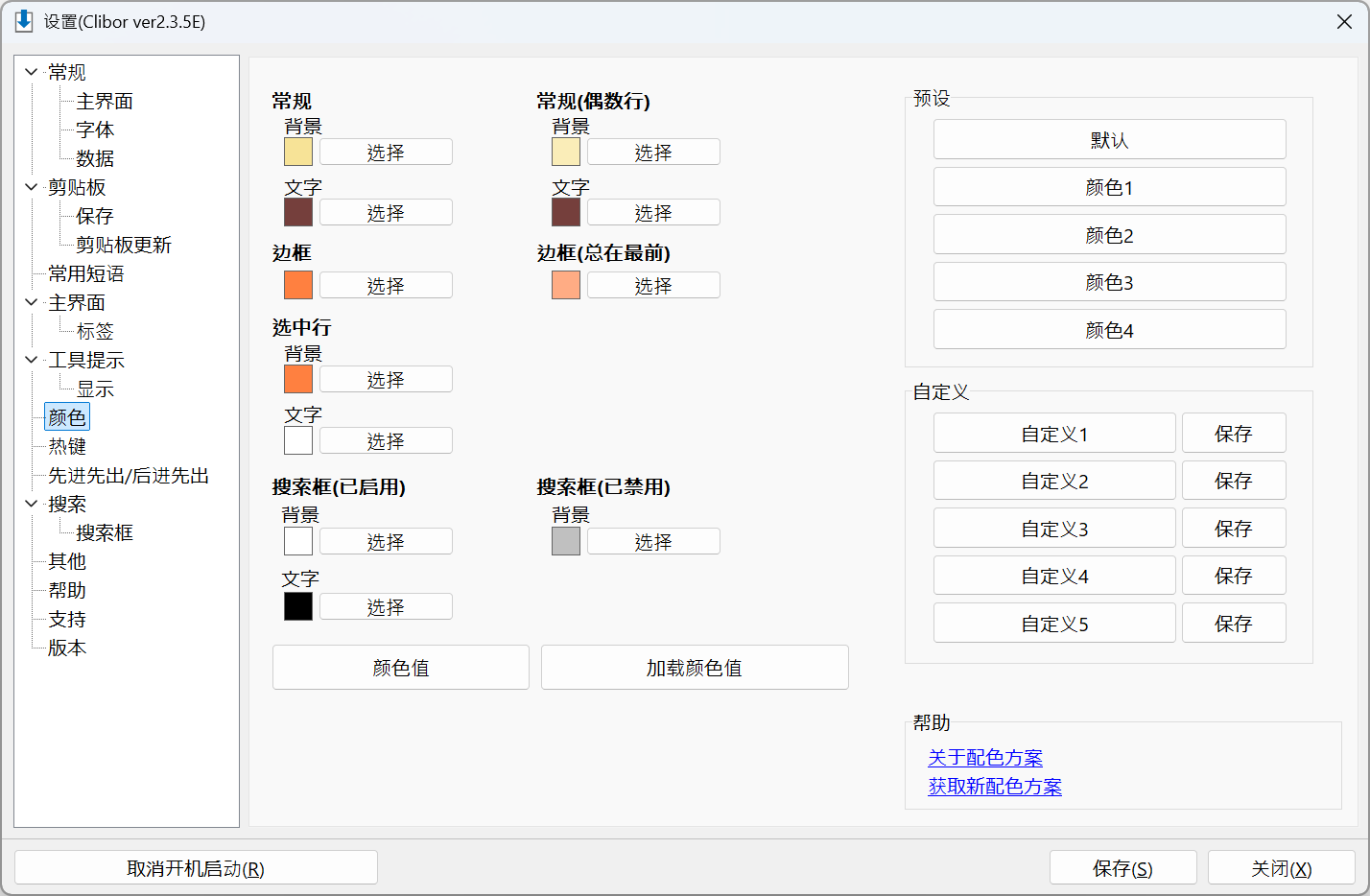Image resolution: width=1370 pixels, height=896 pixels.
Task: Select 显示 under 工具提示
Action: (95, 389)
